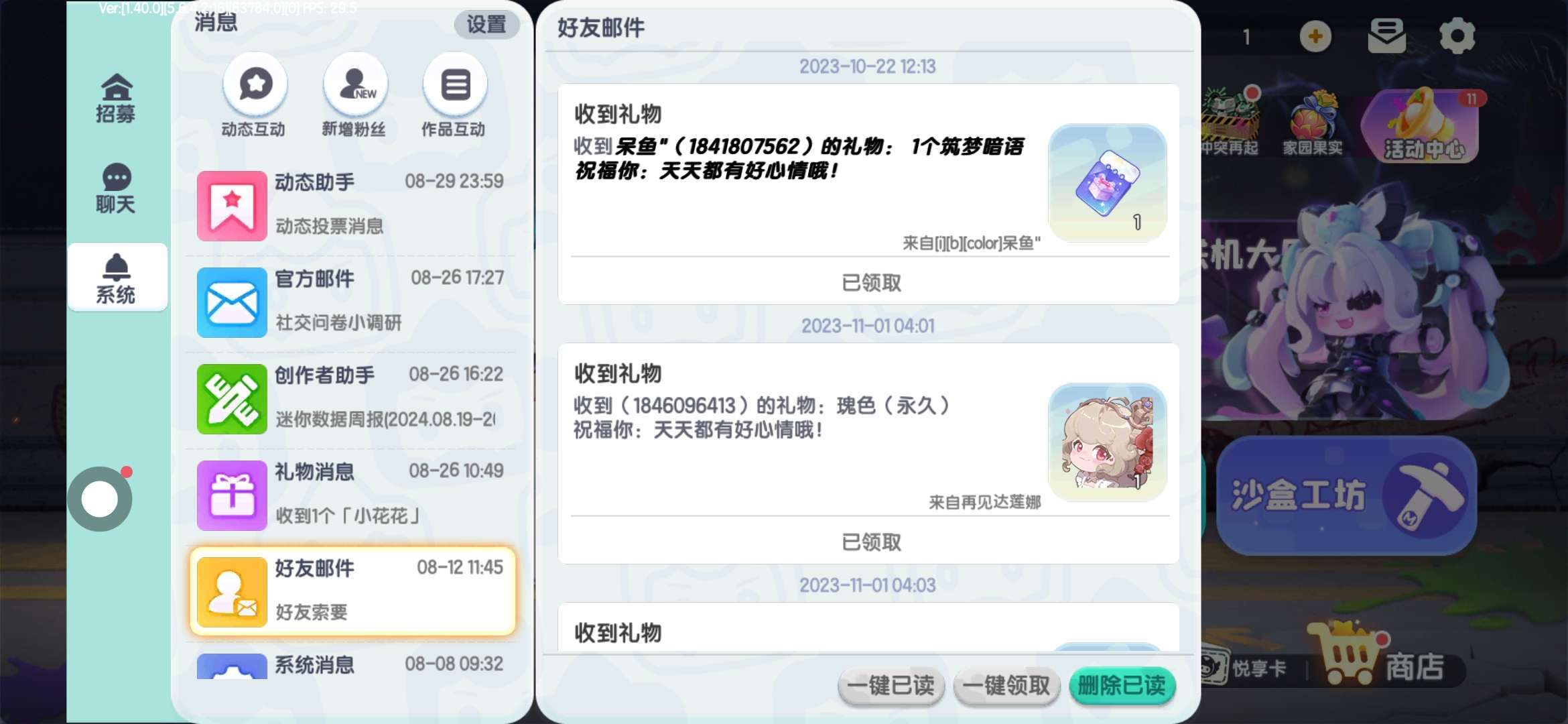Open the 动态互动 star bubble icon
Viewport: 1568px width, 724px height.
click(255, 84)
